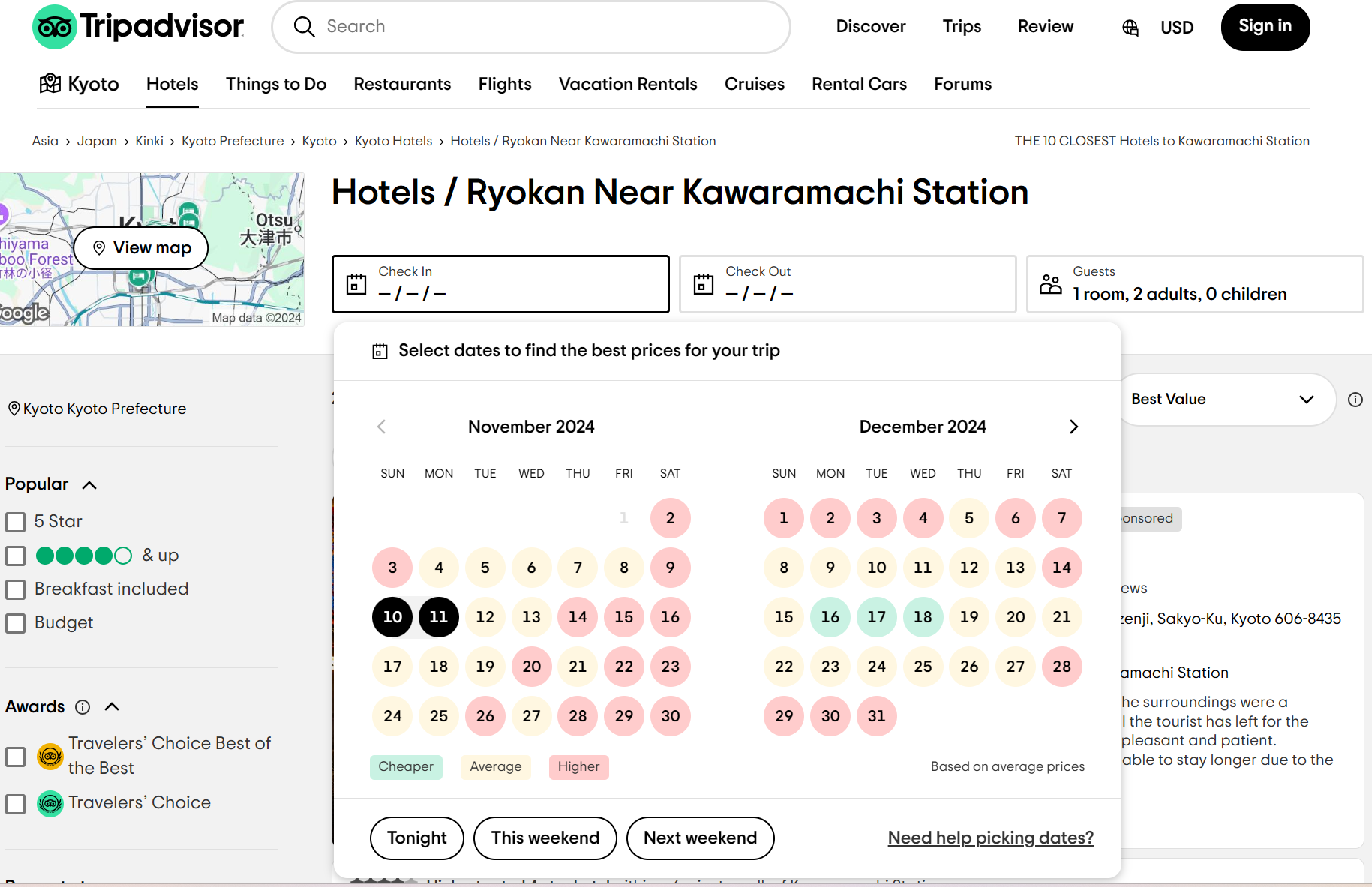
Task: Click the search magnifier icon
Action: click(304, 27)
